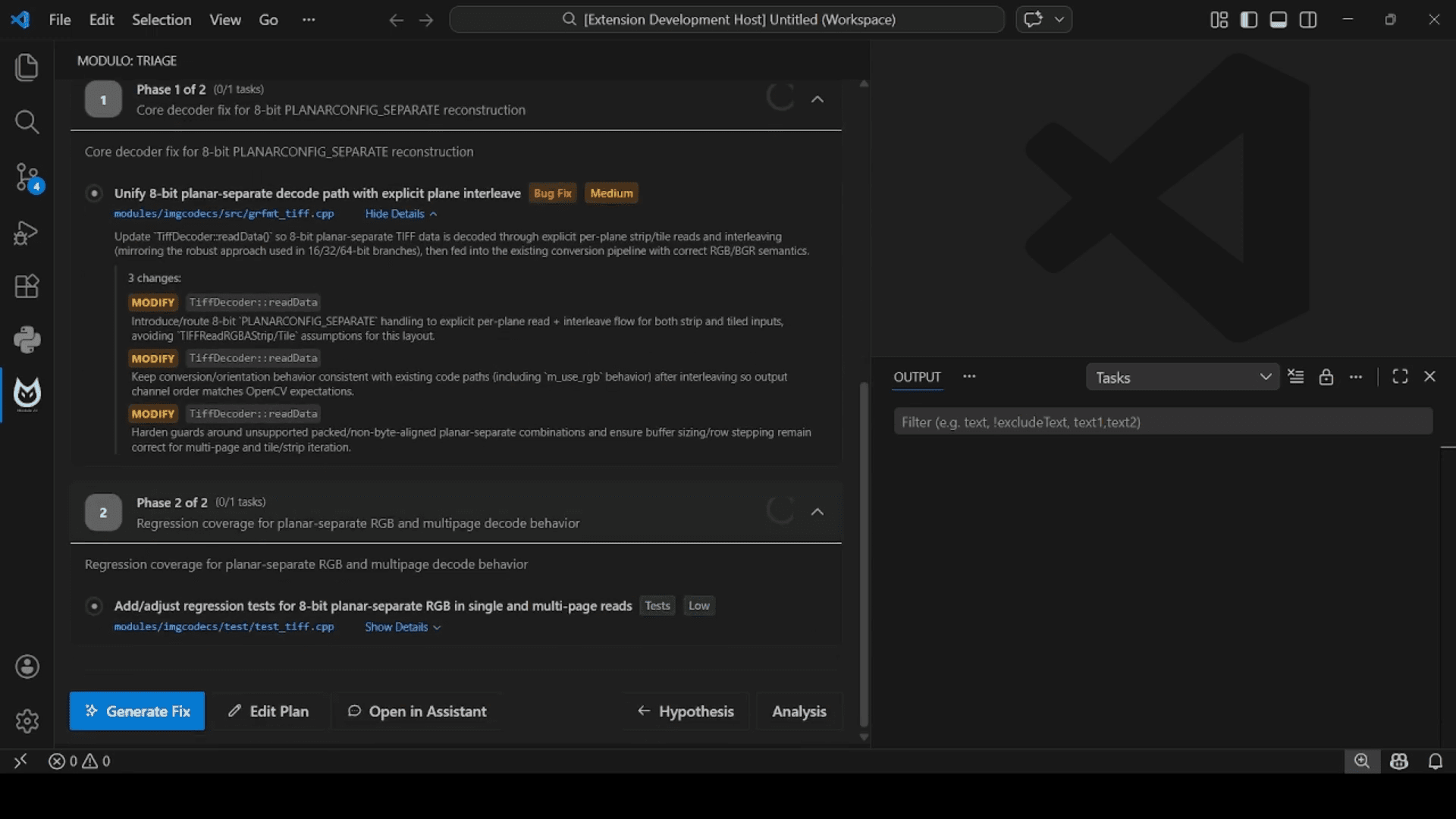
Task: Click the Generate Fix button
Action: pyautogui.click(x=136, y=711)
